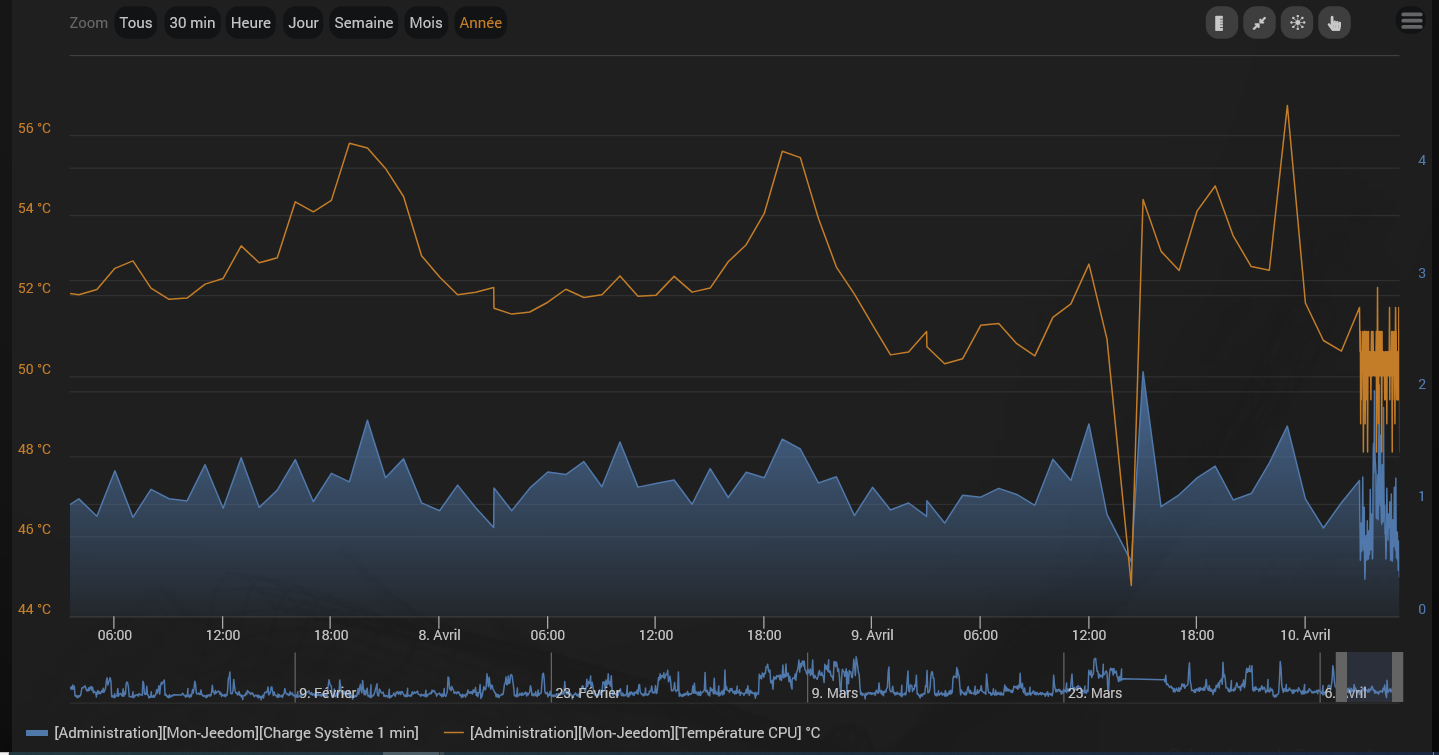Click the ruler icon button

point(1221,23)
